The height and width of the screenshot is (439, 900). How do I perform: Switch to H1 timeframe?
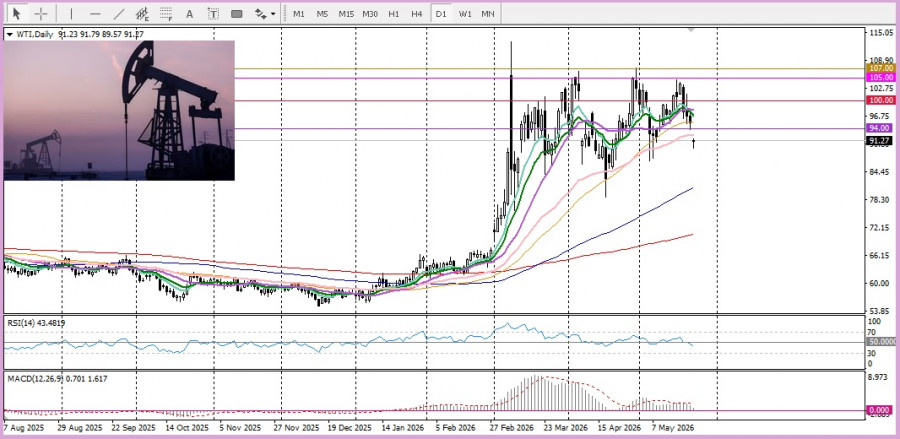tap(393, 13)
